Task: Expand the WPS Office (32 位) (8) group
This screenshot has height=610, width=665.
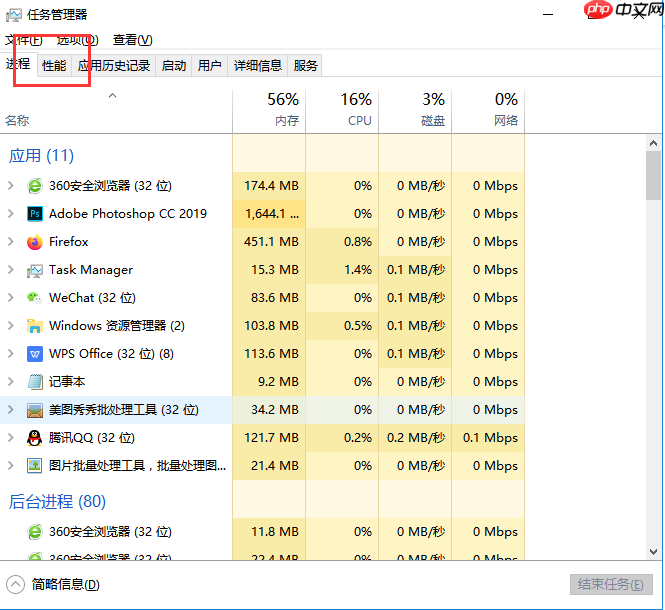Action: coord(11,354)
